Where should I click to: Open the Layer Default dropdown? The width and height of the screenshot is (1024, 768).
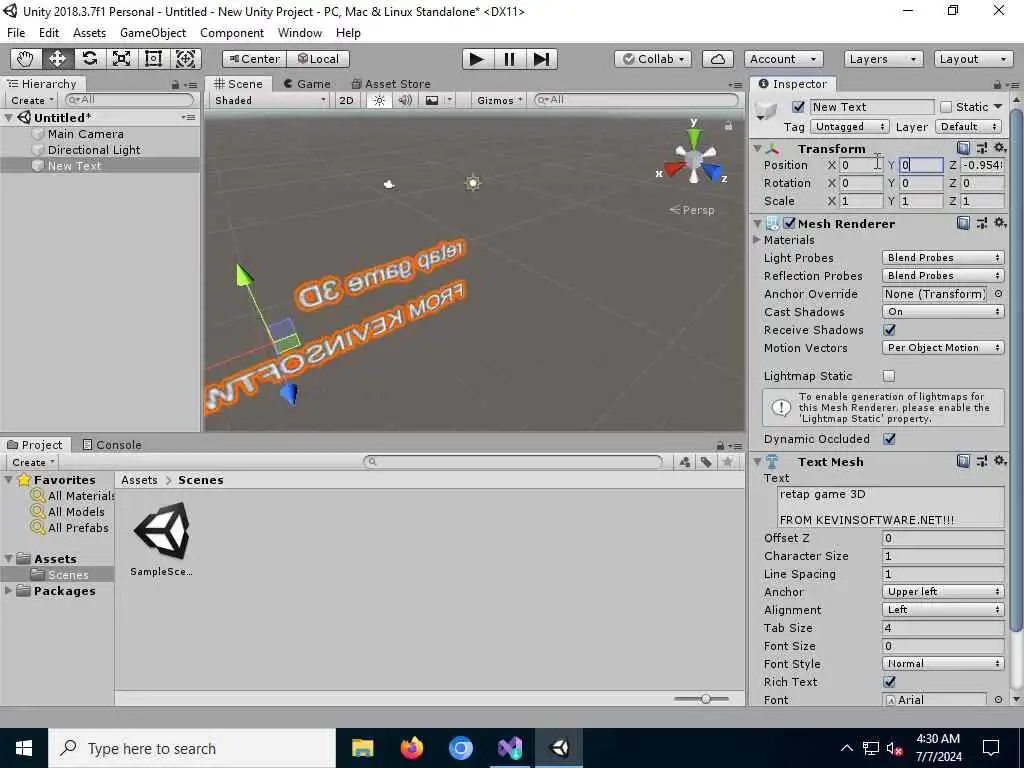968,127
